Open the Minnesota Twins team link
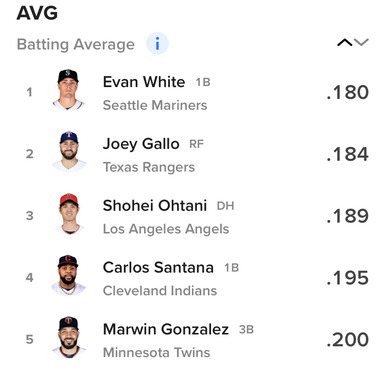386x370 pixels. [x=156, y=353]
